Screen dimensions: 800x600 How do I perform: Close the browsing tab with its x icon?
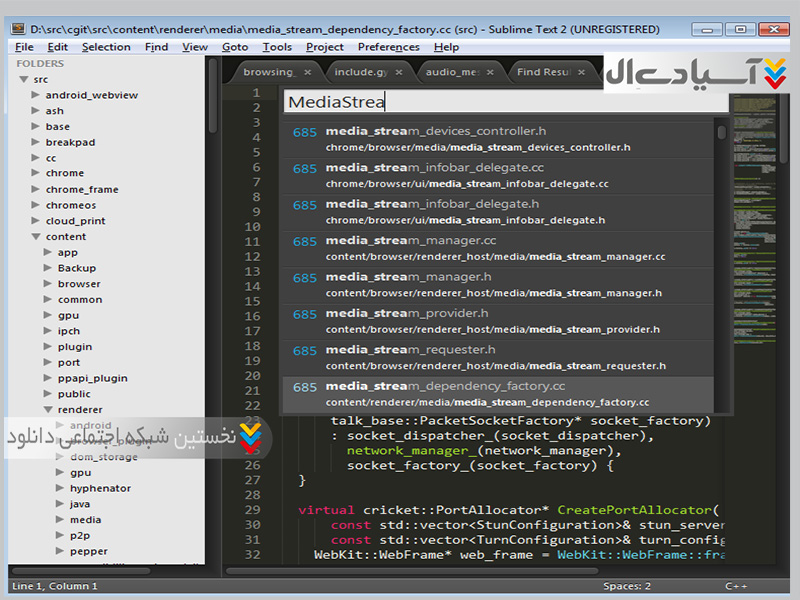[x=307, y=72]
